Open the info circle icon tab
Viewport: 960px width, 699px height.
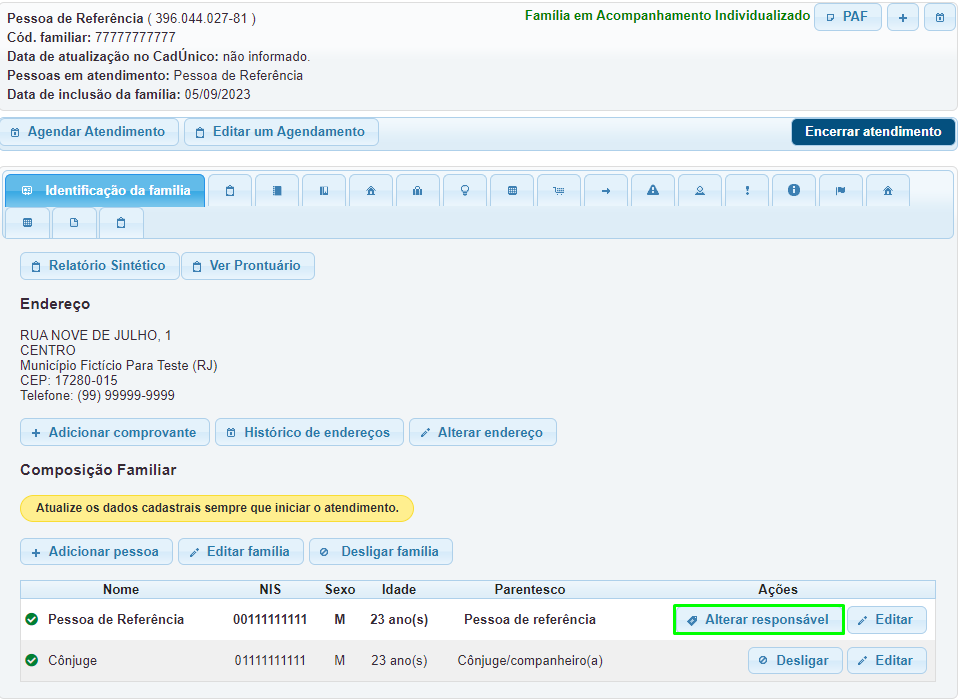[794, 190]
